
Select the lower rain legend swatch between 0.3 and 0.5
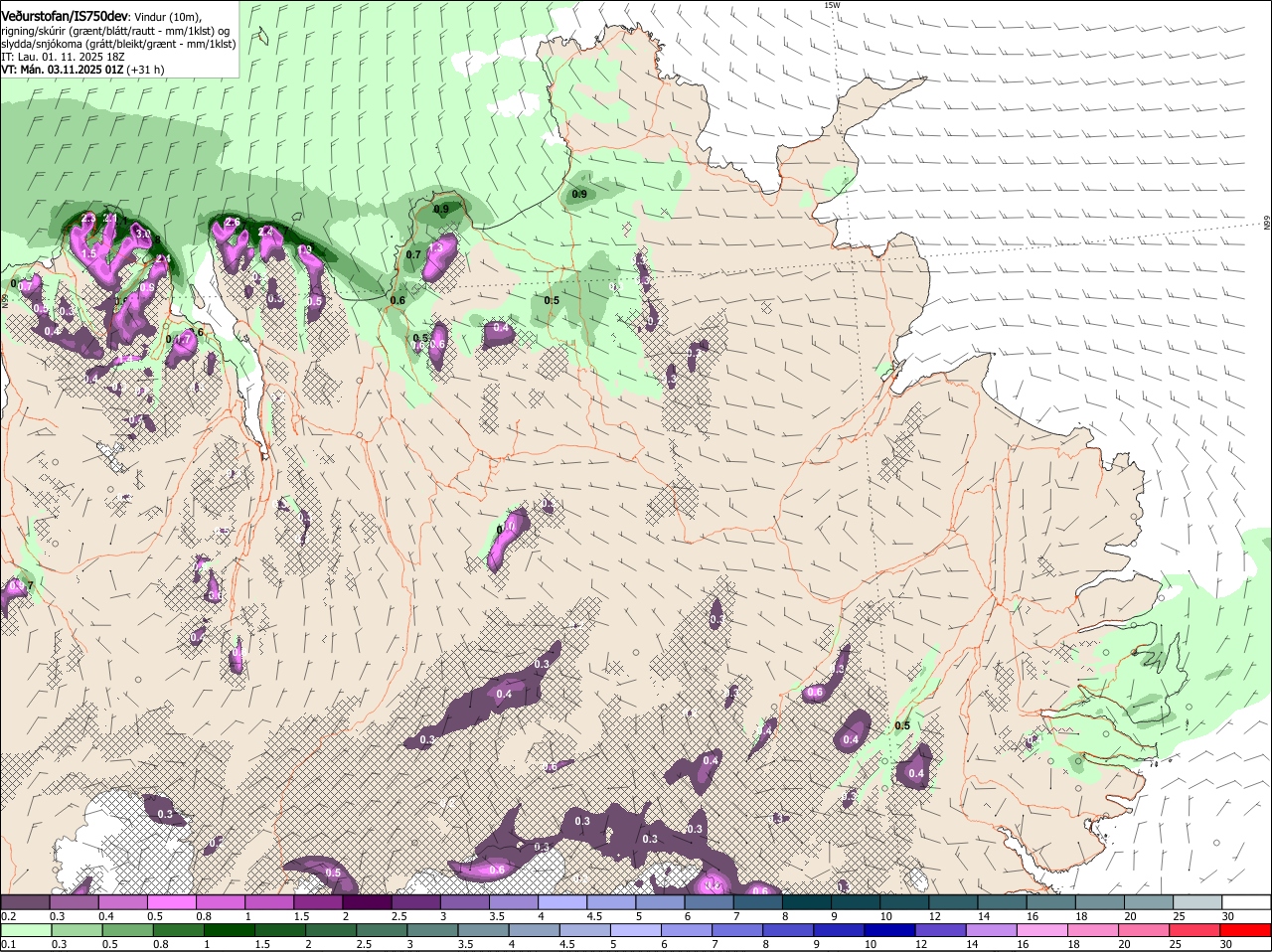point(77,930)
